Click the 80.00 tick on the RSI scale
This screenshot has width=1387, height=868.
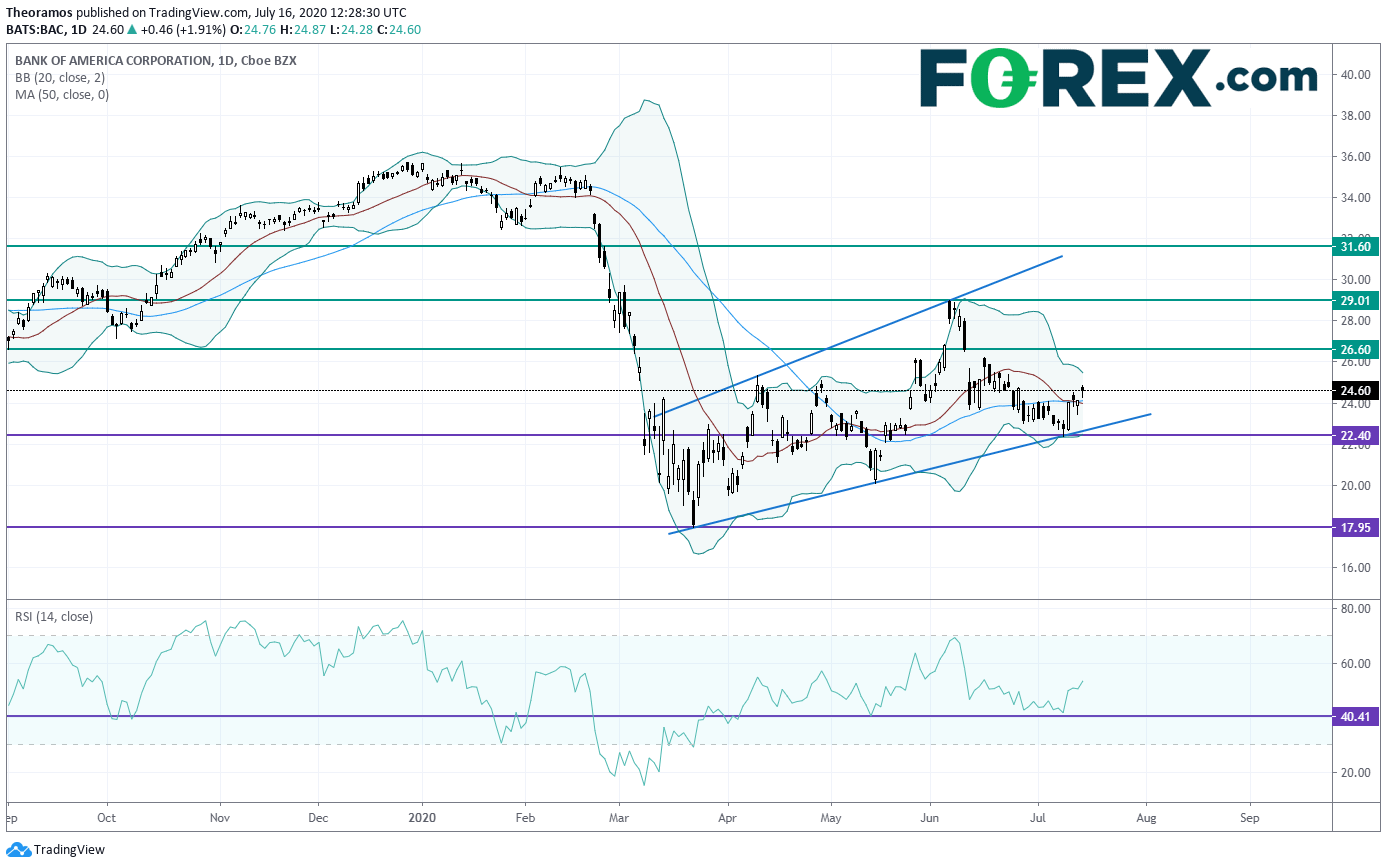pos(1355,608)
